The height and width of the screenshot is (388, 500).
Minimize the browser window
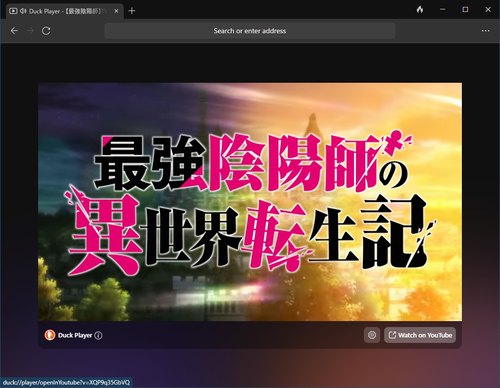(x=443, y=10)
